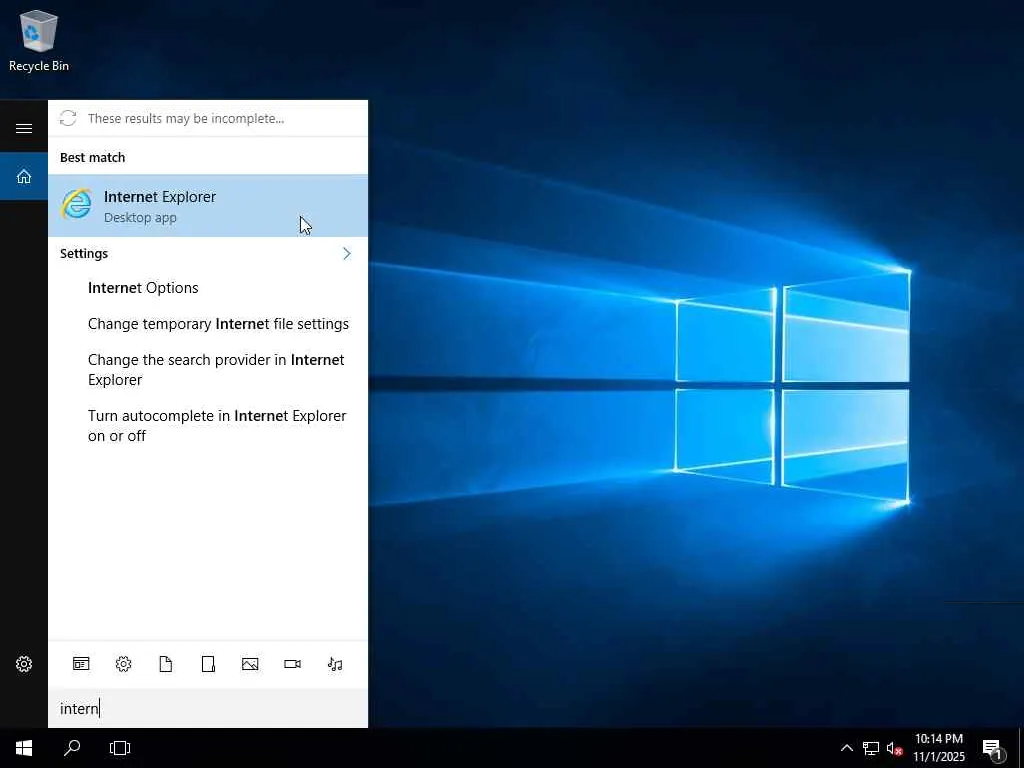This screenshot has height=768, width=1024.
Task: Expand the Settings results category arrow
Action: tap(347, 253)
